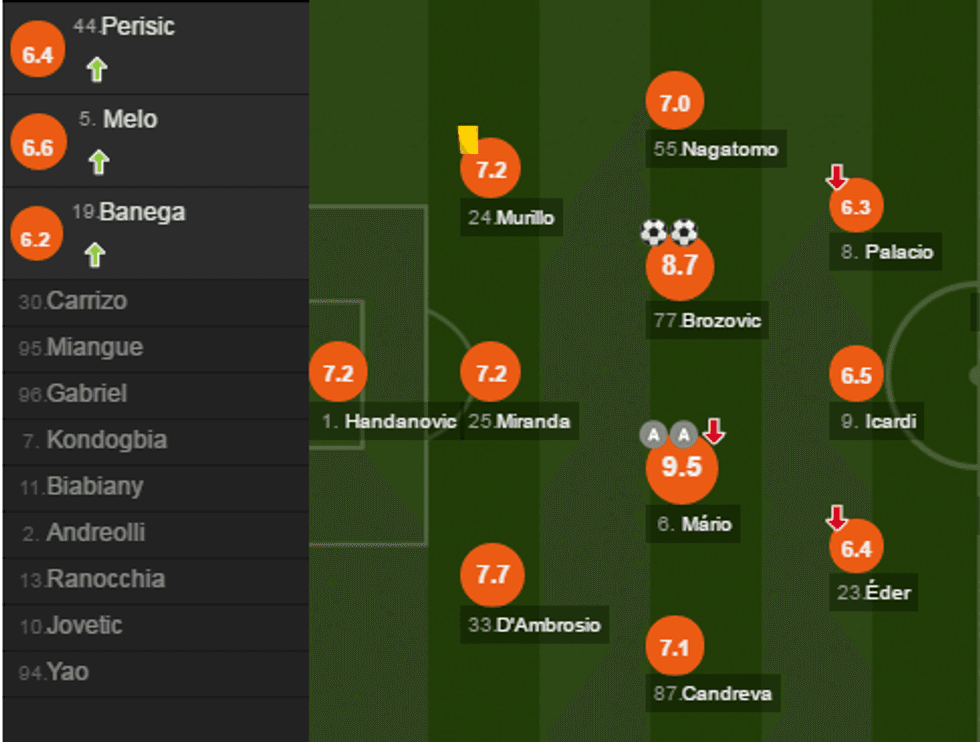Open Candreva's player name label
Viewport: 980px width, 742px height.
pos(714,693)
